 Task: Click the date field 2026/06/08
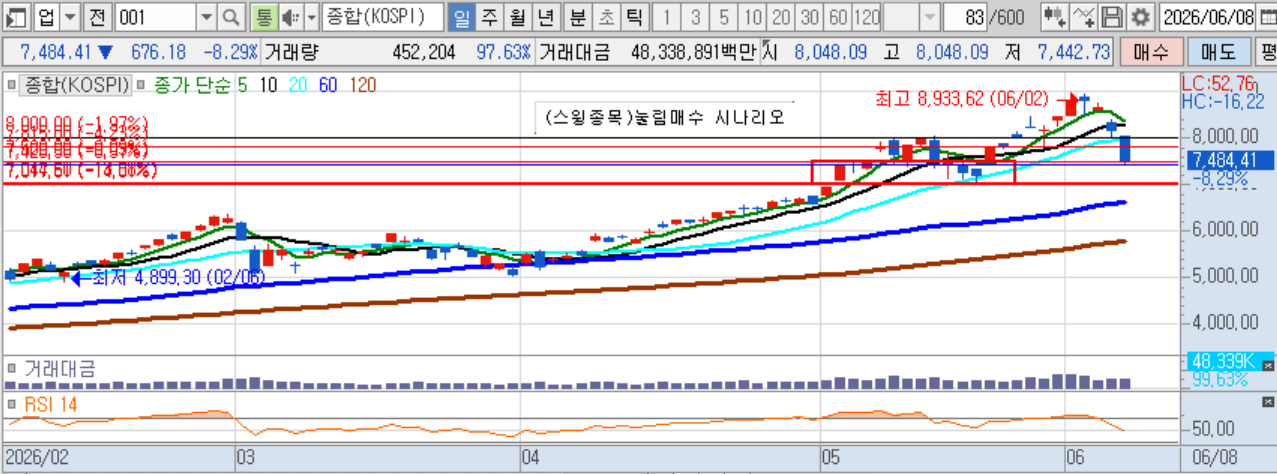pyautogui.click(x=1207, y=17)
